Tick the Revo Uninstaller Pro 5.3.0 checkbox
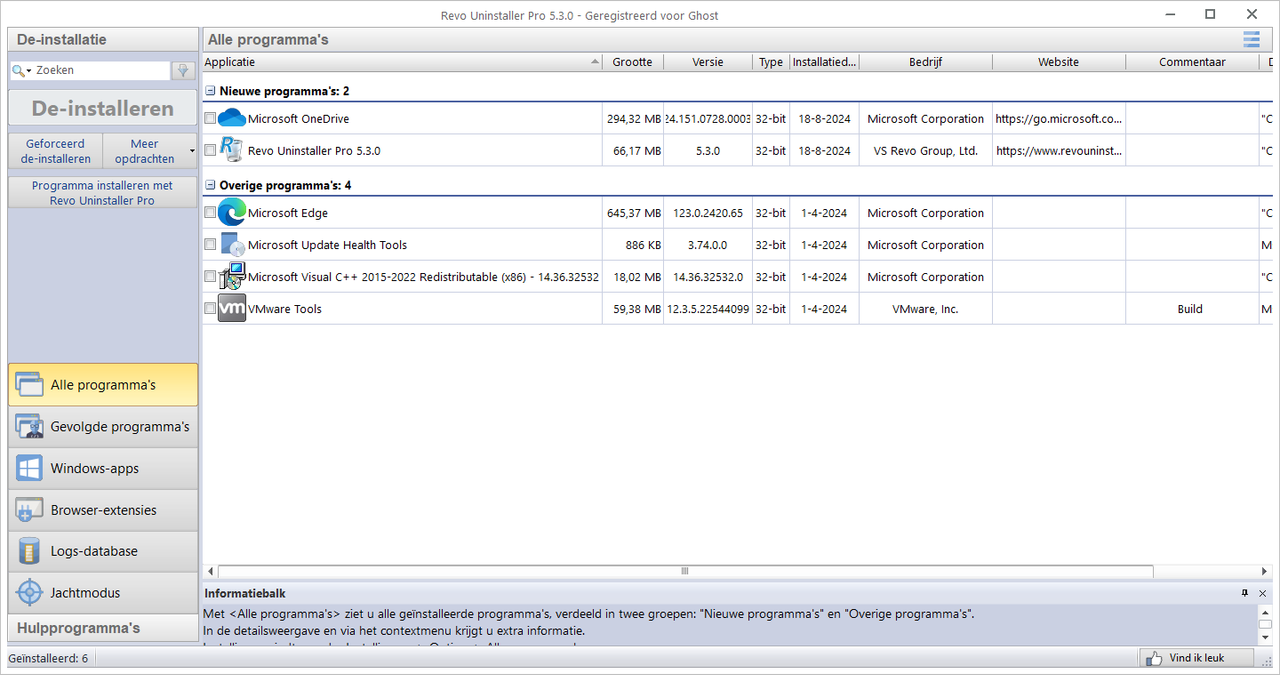The width and height of the screenshot is (1280, 675). [210, 150]
